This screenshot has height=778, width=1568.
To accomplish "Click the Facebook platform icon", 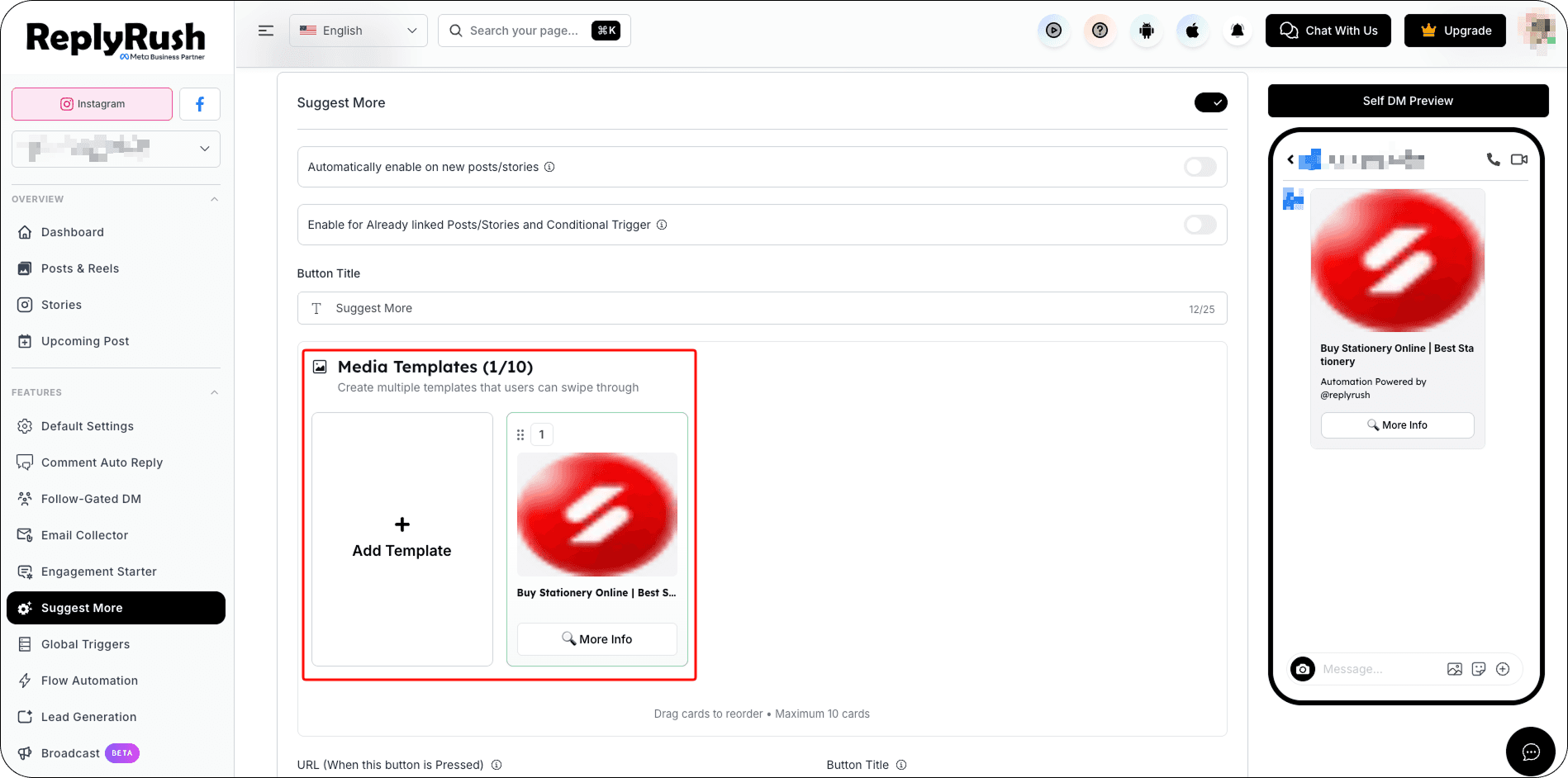I will (x=200, y=104).
